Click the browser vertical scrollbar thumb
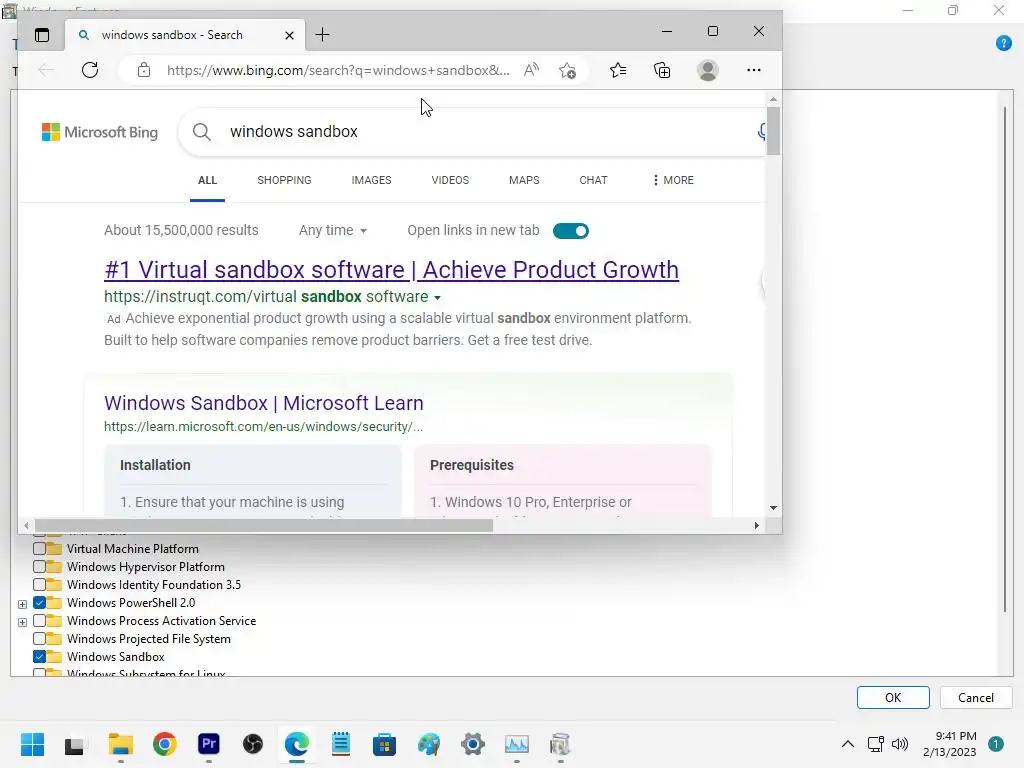This screenshot has height=768, width=1024. (x=773, y=131)
